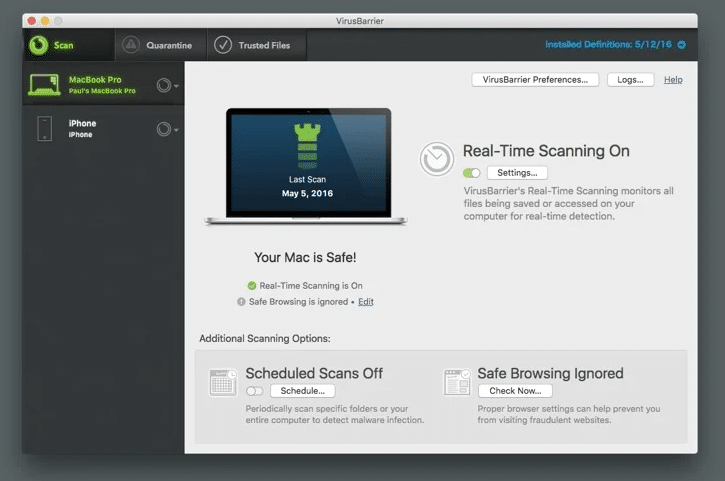
Task: Select iPhone device in the sidebar
Action: pos(104,129)
